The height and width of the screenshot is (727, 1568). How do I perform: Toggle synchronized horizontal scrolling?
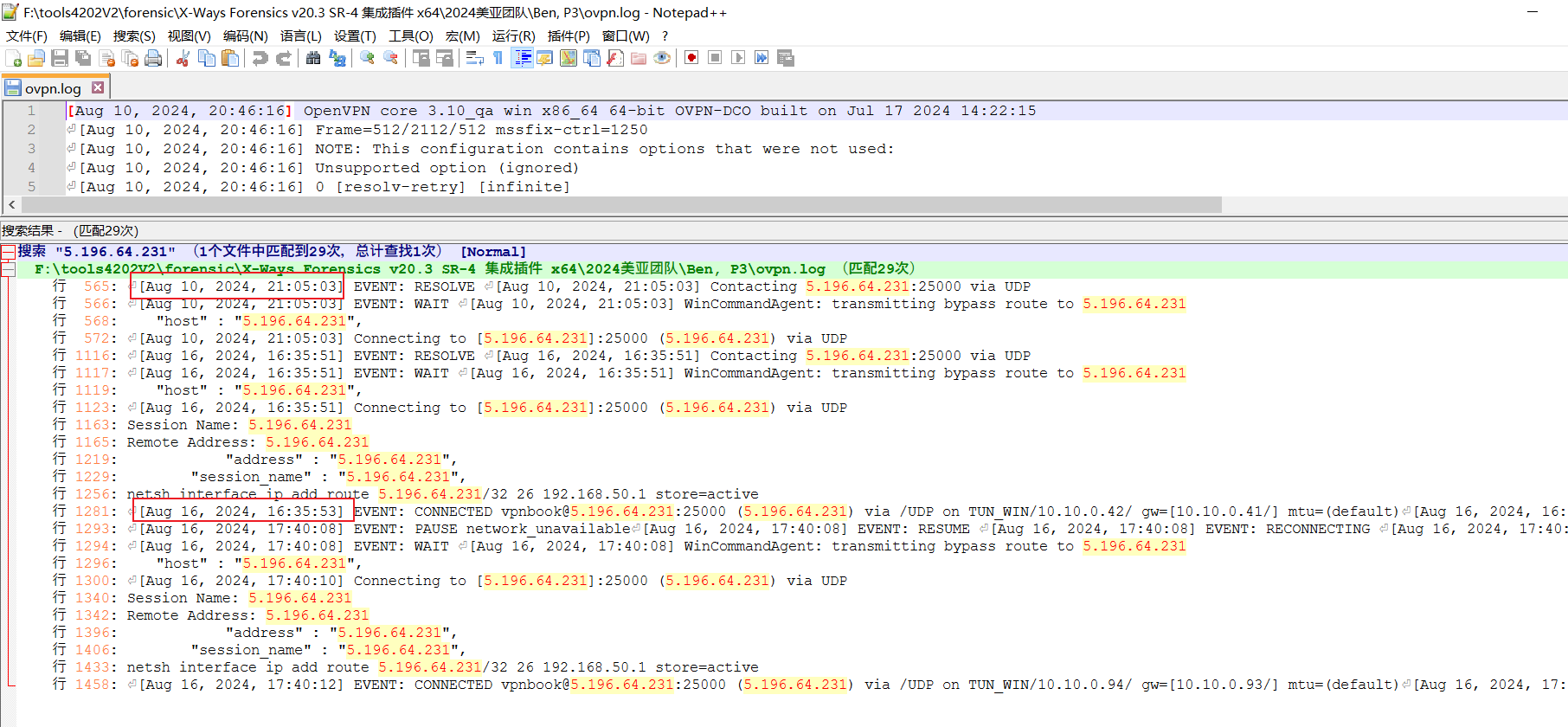(x=445, y=58)
